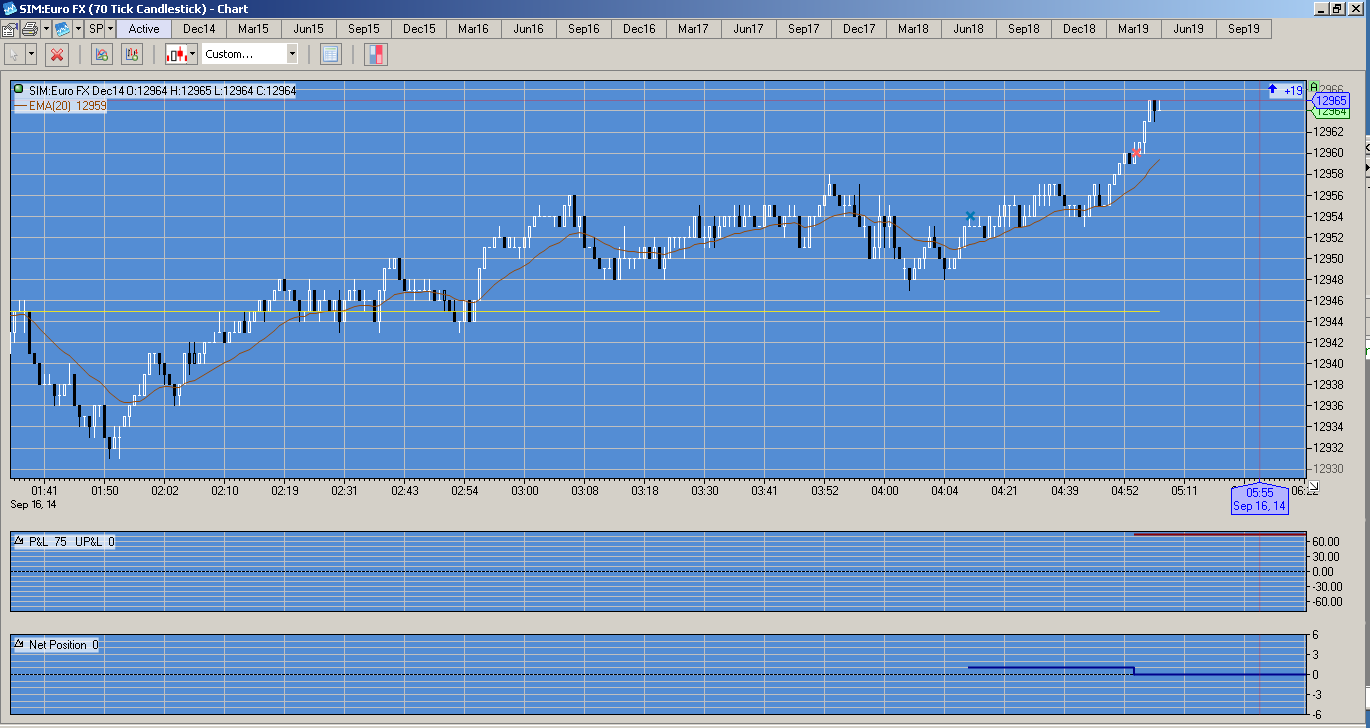Click the printer icon
Image resolution: width=1370 pixels, height=728 pixels.
[x=28, y=29]
